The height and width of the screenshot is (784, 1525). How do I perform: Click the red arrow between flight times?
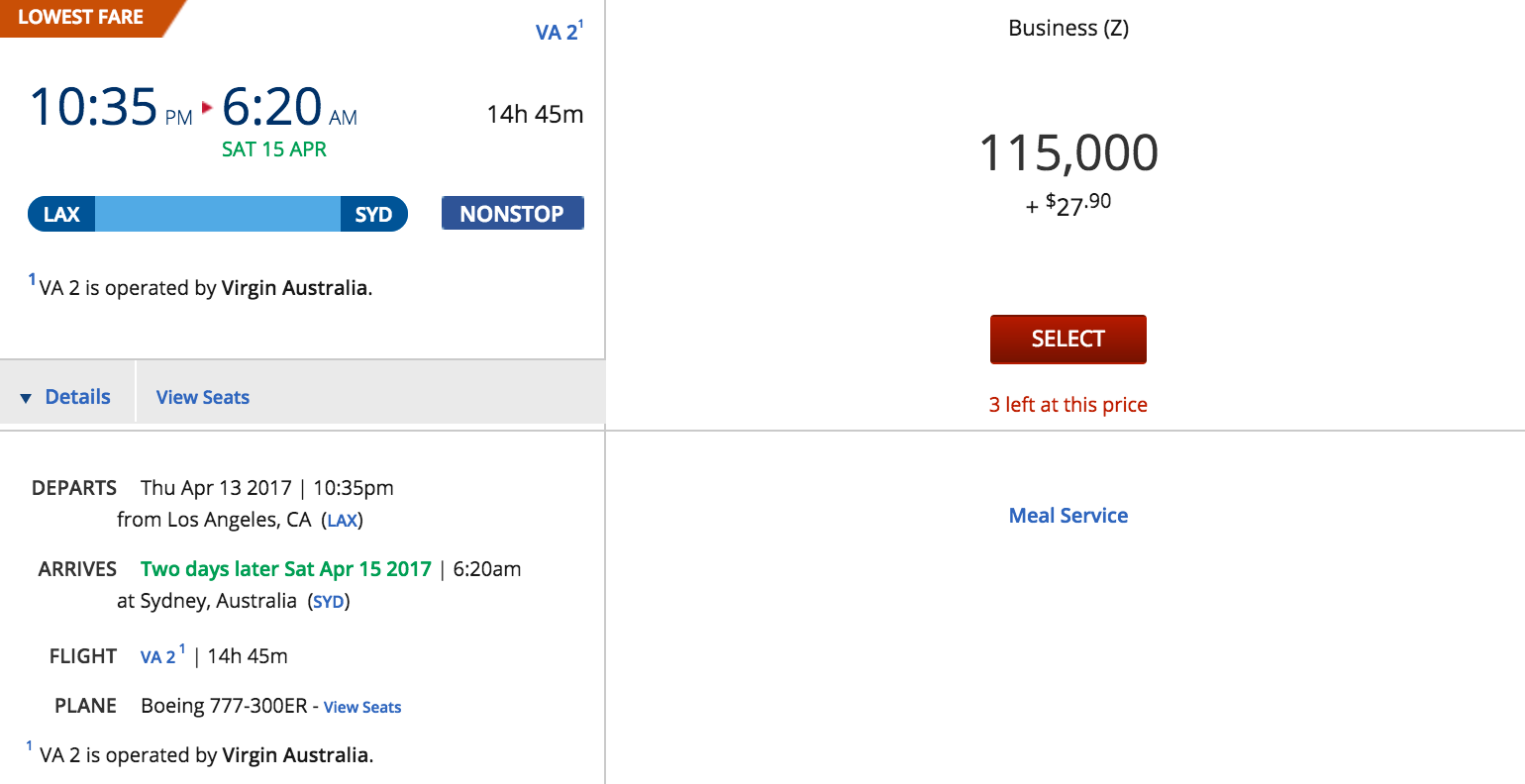(207, 107)
